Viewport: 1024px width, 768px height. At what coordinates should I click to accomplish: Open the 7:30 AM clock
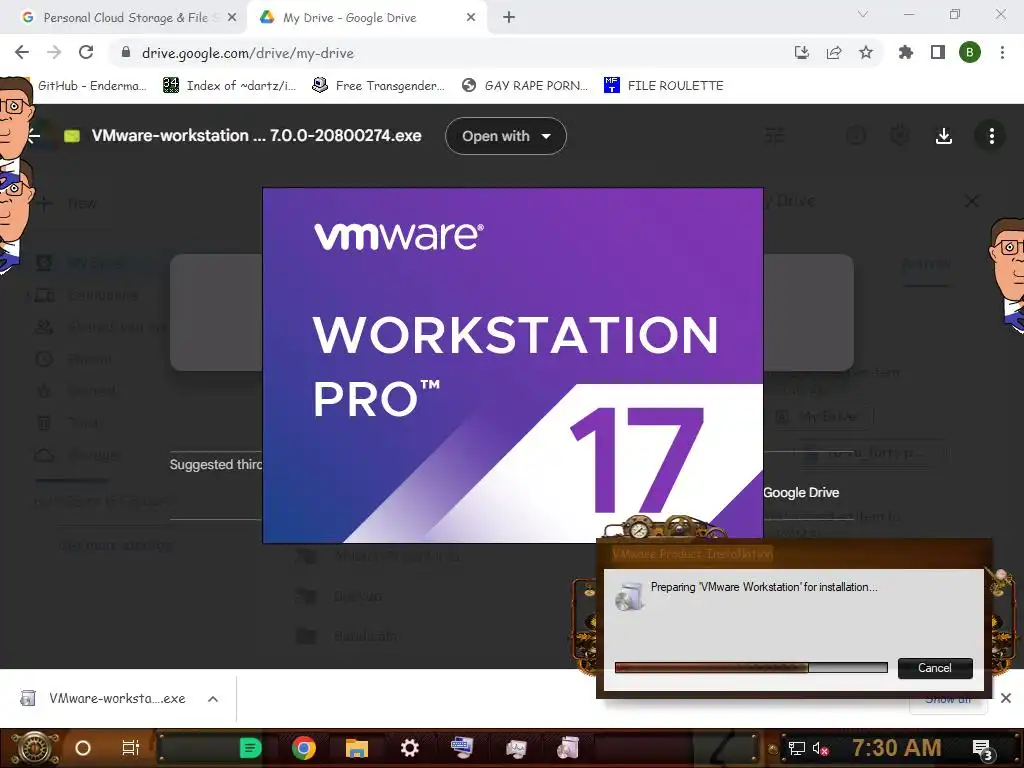(x=897, y=747)
